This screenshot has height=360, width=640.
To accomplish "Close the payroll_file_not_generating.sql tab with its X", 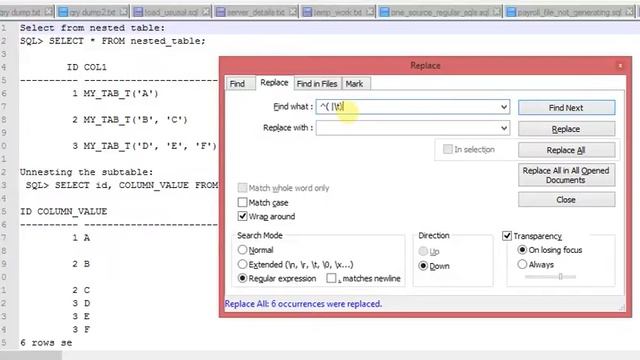I will (x=629, y=12).
